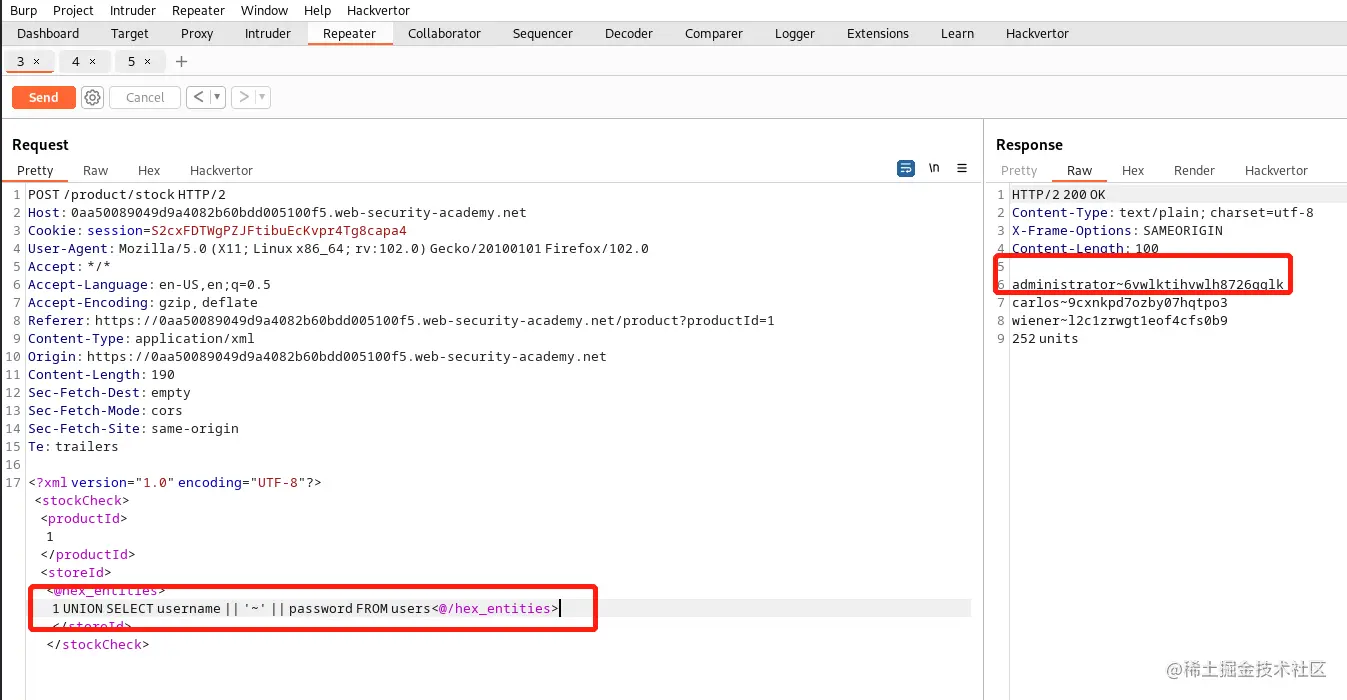The width and height of the screenshot is (1347, 700).
Task: Click the carlos credentials line in response
Action: (1119, 303)
